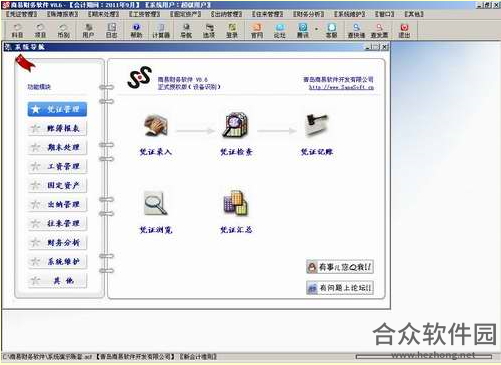The height and width of the screenshot is (365, 501).
Task: Select 财务分析 module button in left panel
Action: pos(57,242)
